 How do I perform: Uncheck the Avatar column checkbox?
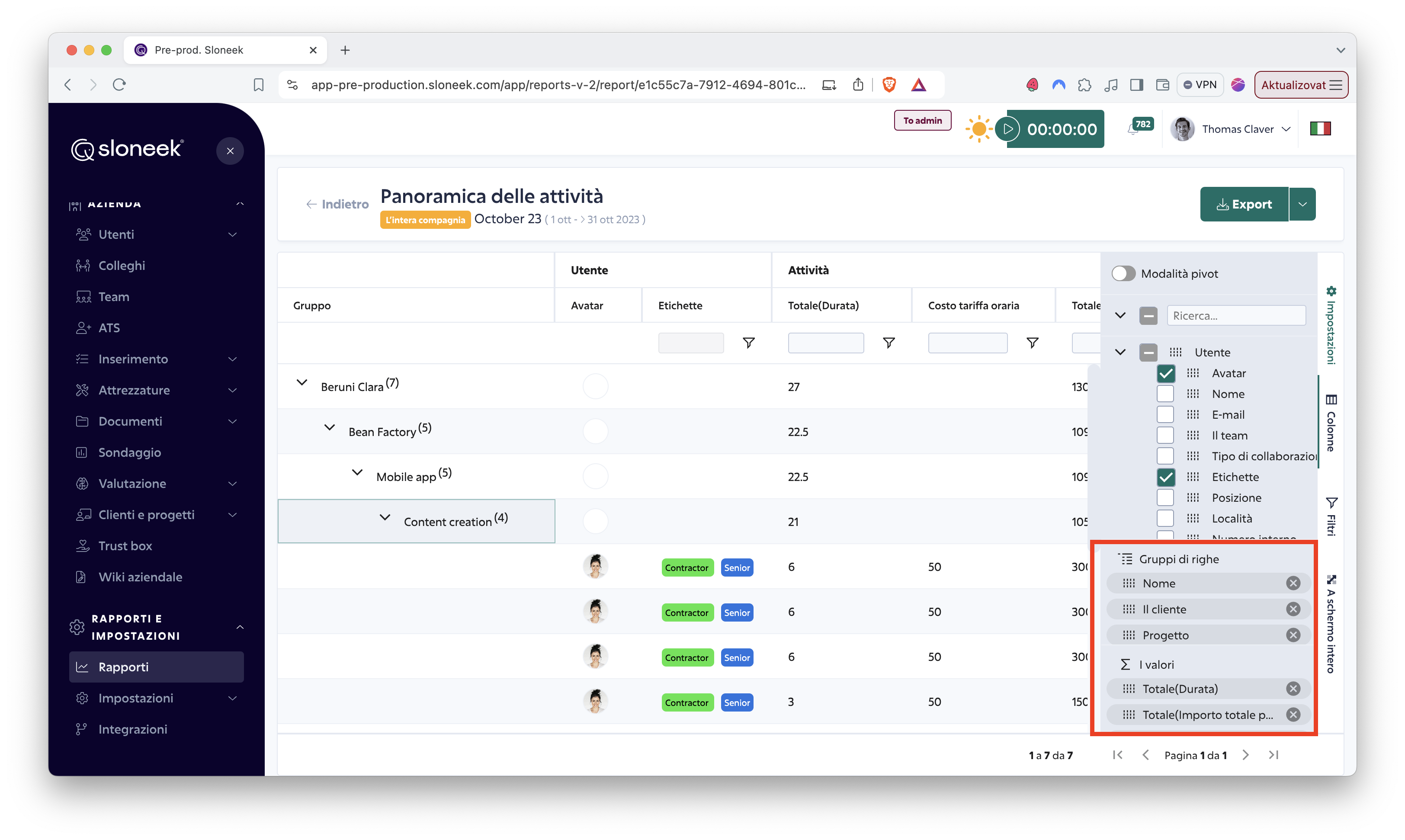coord(1165,373)
